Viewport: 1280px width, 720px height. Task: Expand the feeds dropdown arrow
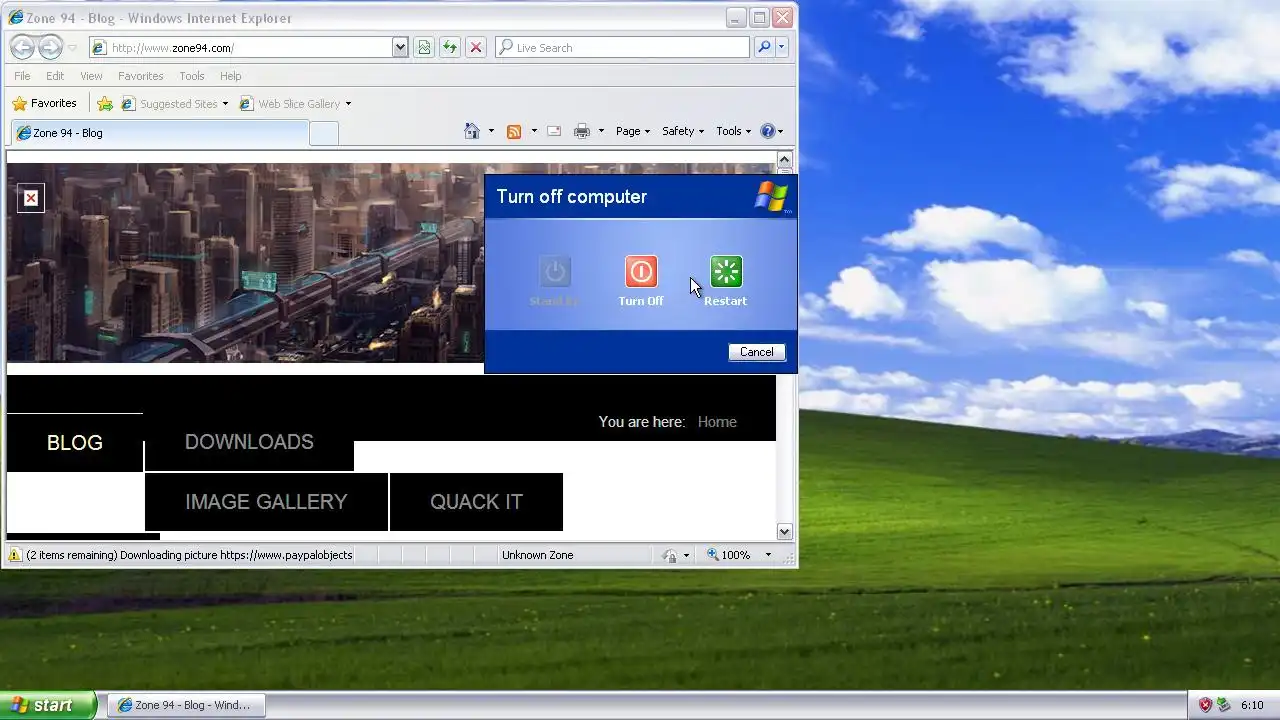click(534, 131)
